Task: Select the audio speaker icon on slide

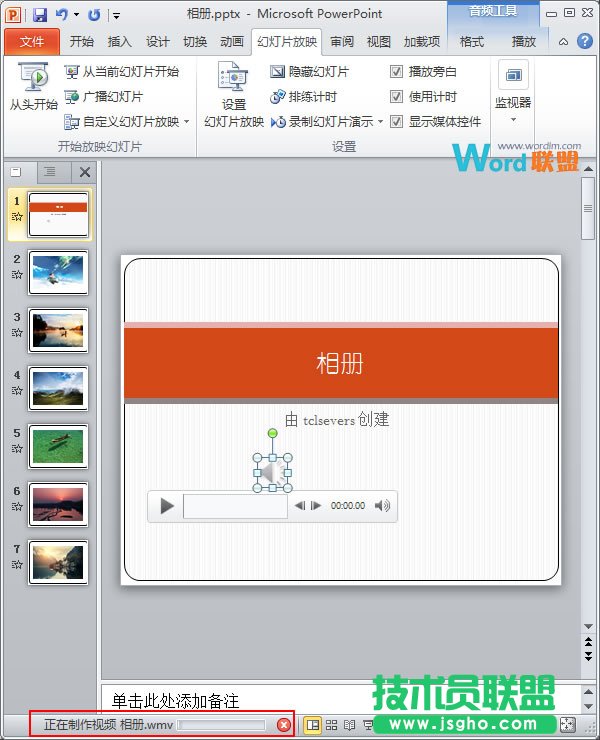Action: click(273, 473)
